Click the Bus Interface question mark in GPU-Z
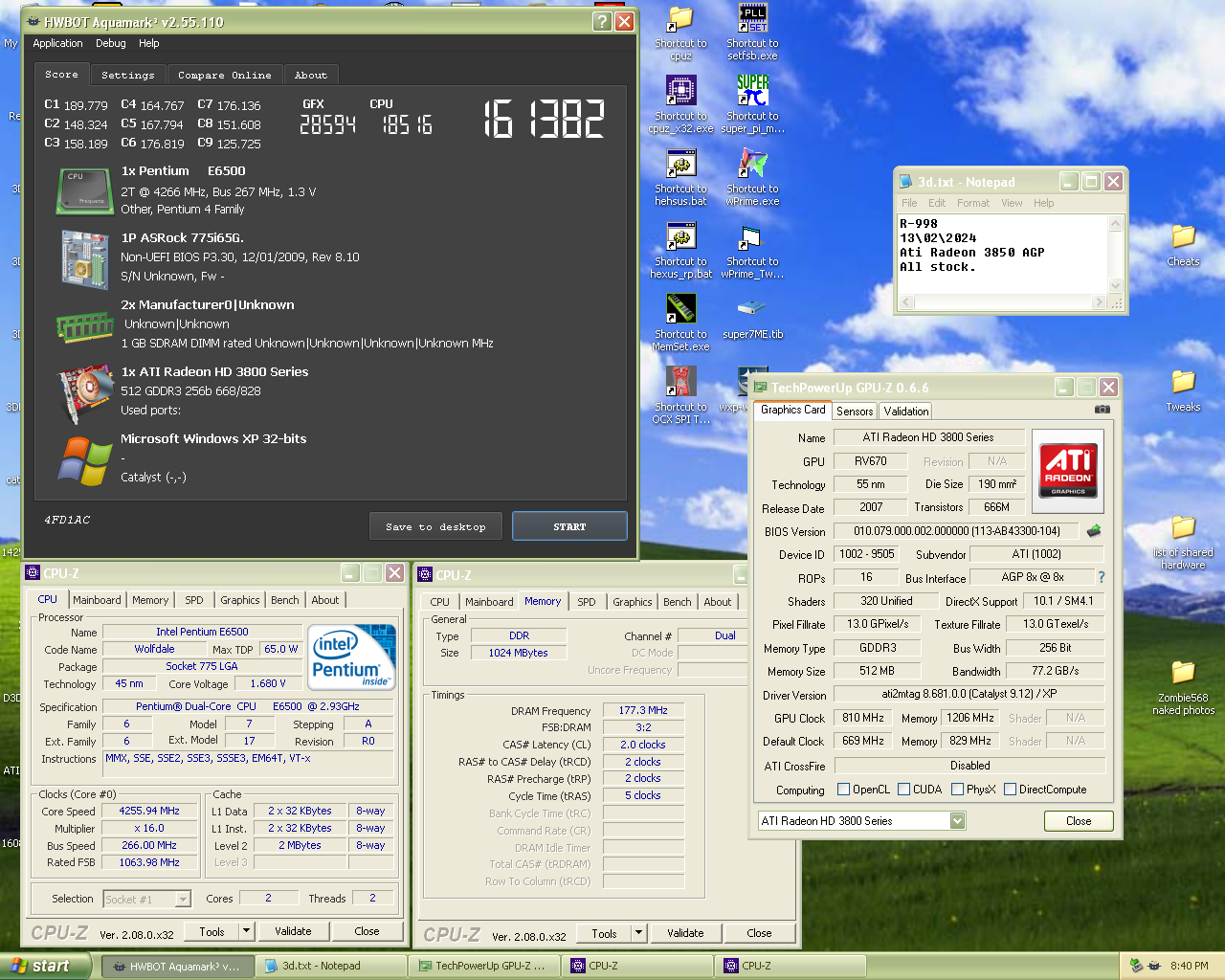 (x=1101, y=577)
